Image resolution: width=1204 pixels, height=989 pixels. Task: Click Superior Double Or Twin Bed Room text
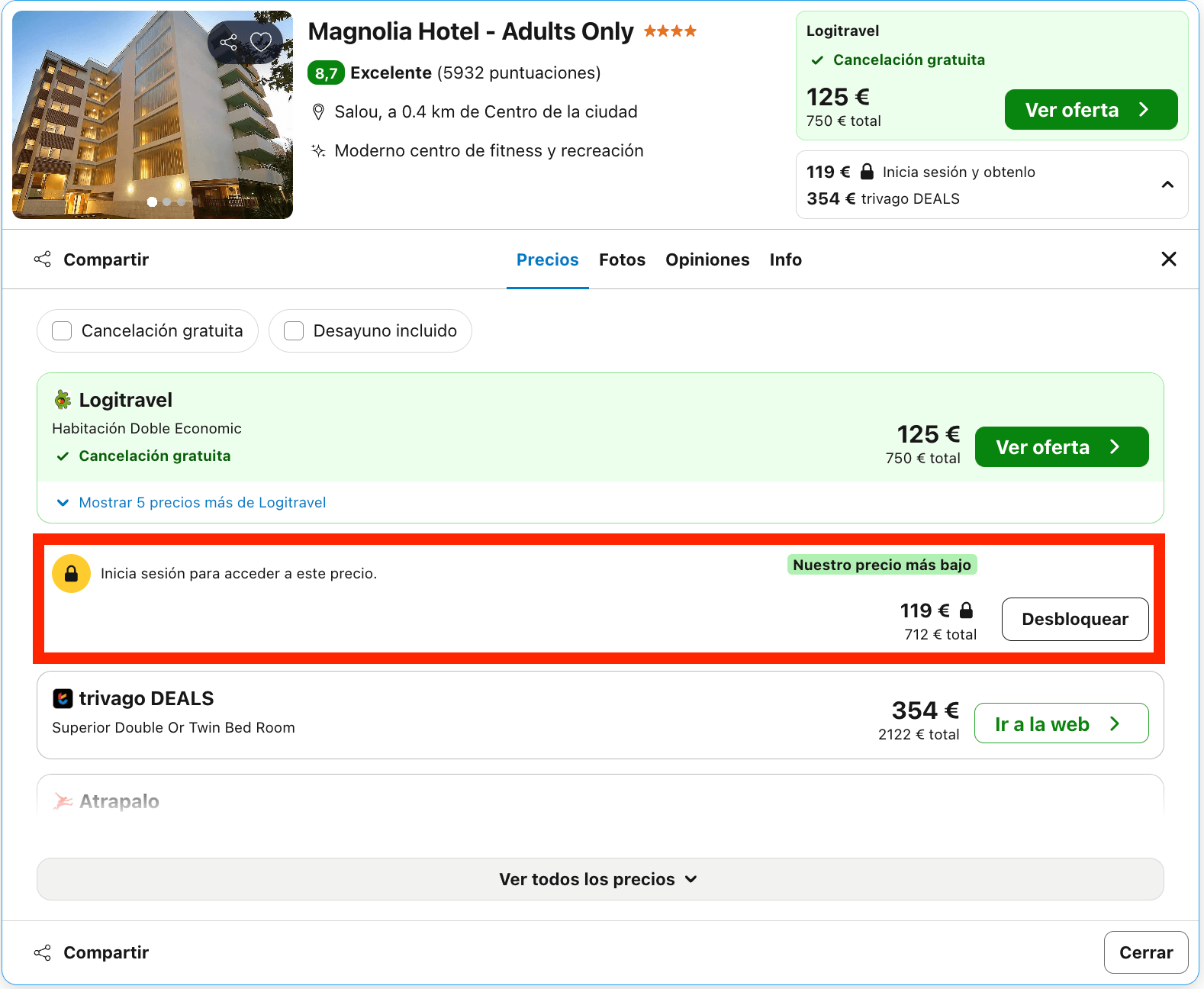(173, 727)
